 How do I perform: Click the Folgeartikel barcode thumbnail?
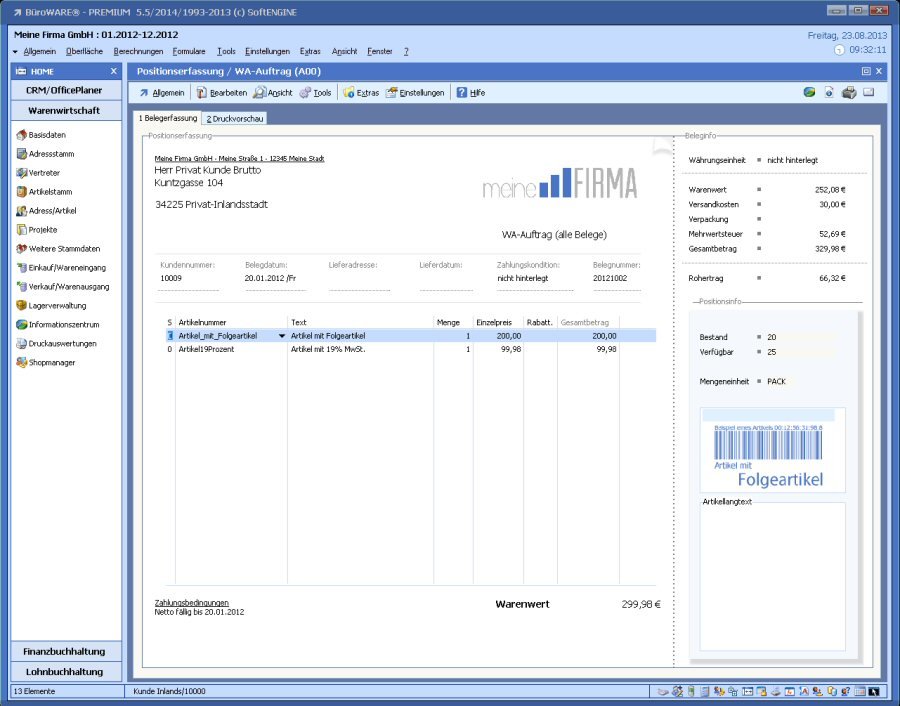coord(772,450)
